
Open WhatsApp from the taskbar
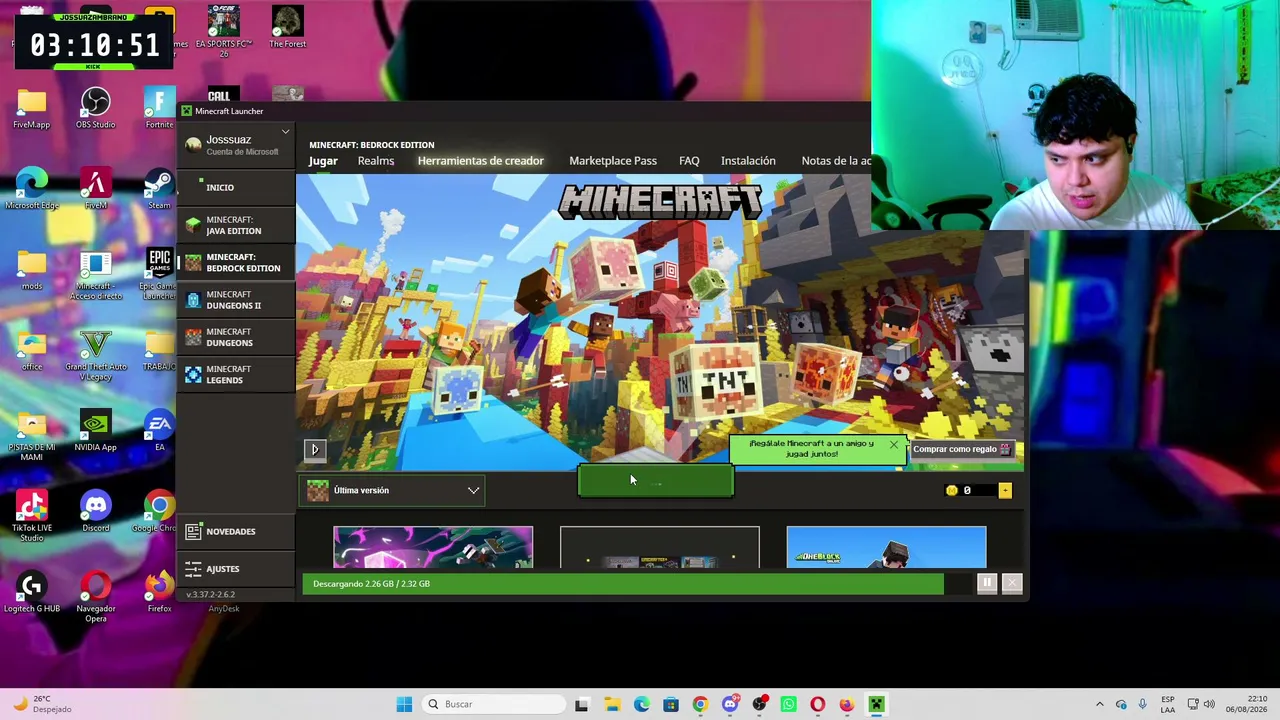tap(788, 704)
